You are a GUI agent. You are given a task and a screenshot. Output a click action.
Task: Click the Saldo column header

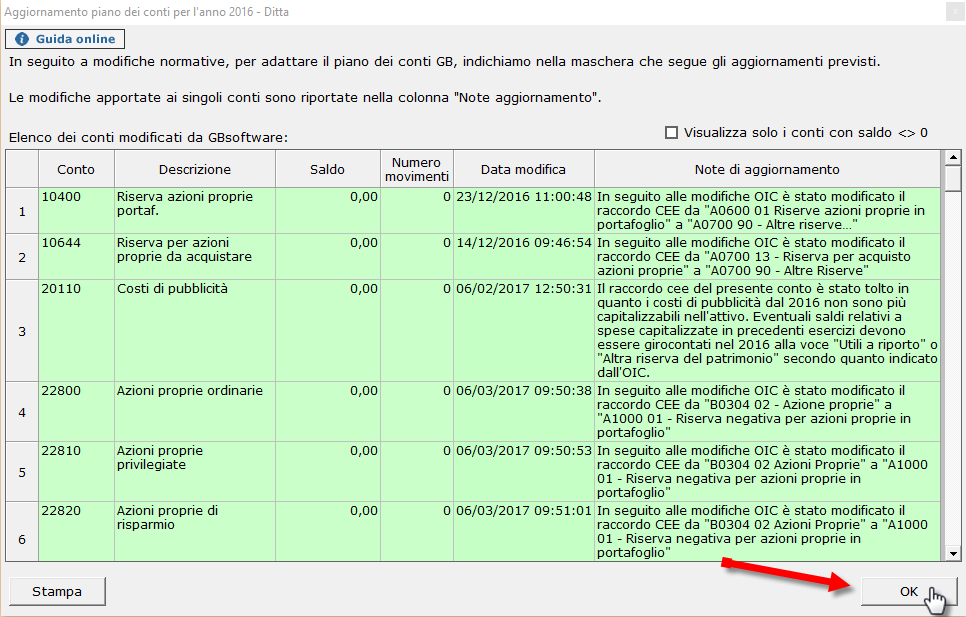tap(328, 169)
